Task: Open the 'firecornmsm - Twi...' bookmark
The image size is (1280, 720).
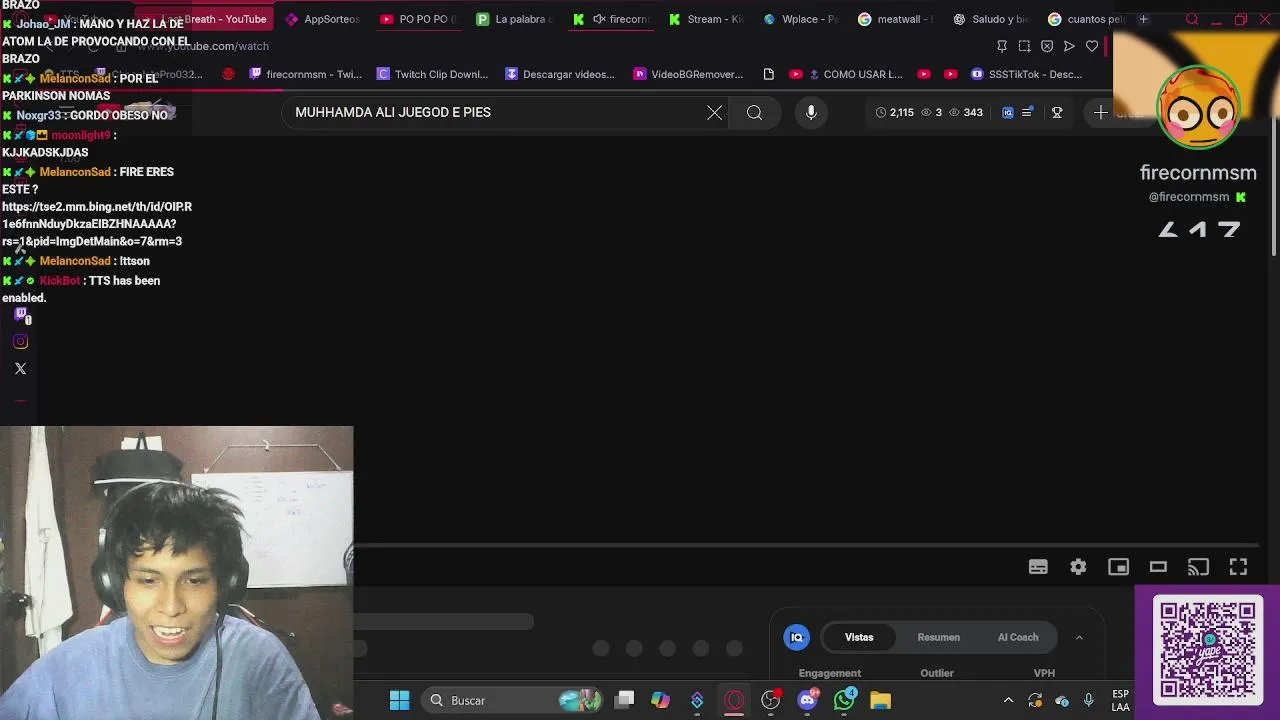Action: (x=305, y=74)
